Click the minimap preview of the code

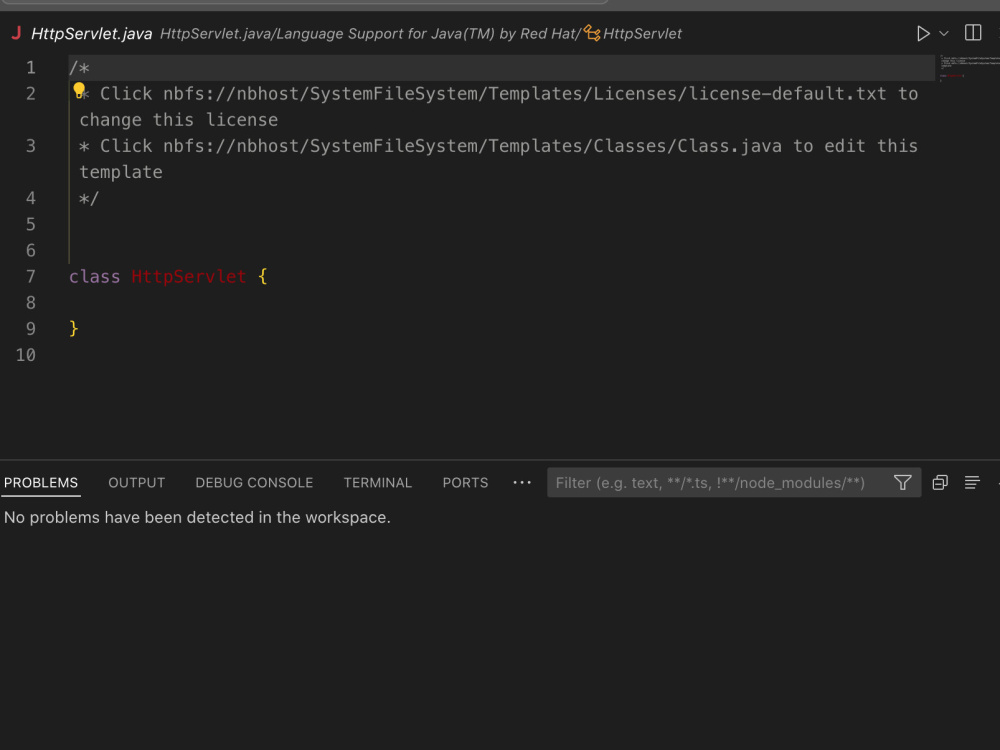coord(968,68)
